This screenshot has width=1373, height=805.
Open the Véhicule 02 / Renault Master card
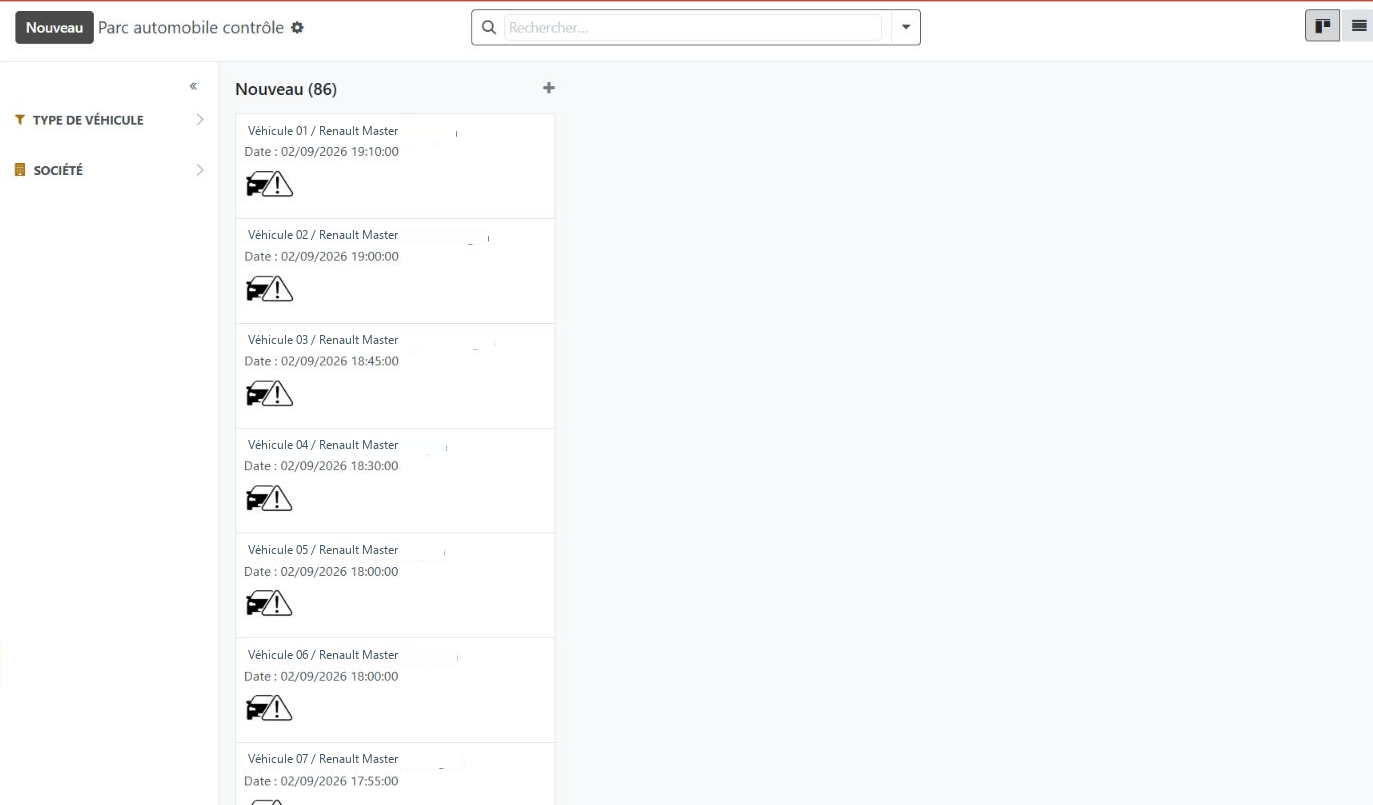click(395, 271)
